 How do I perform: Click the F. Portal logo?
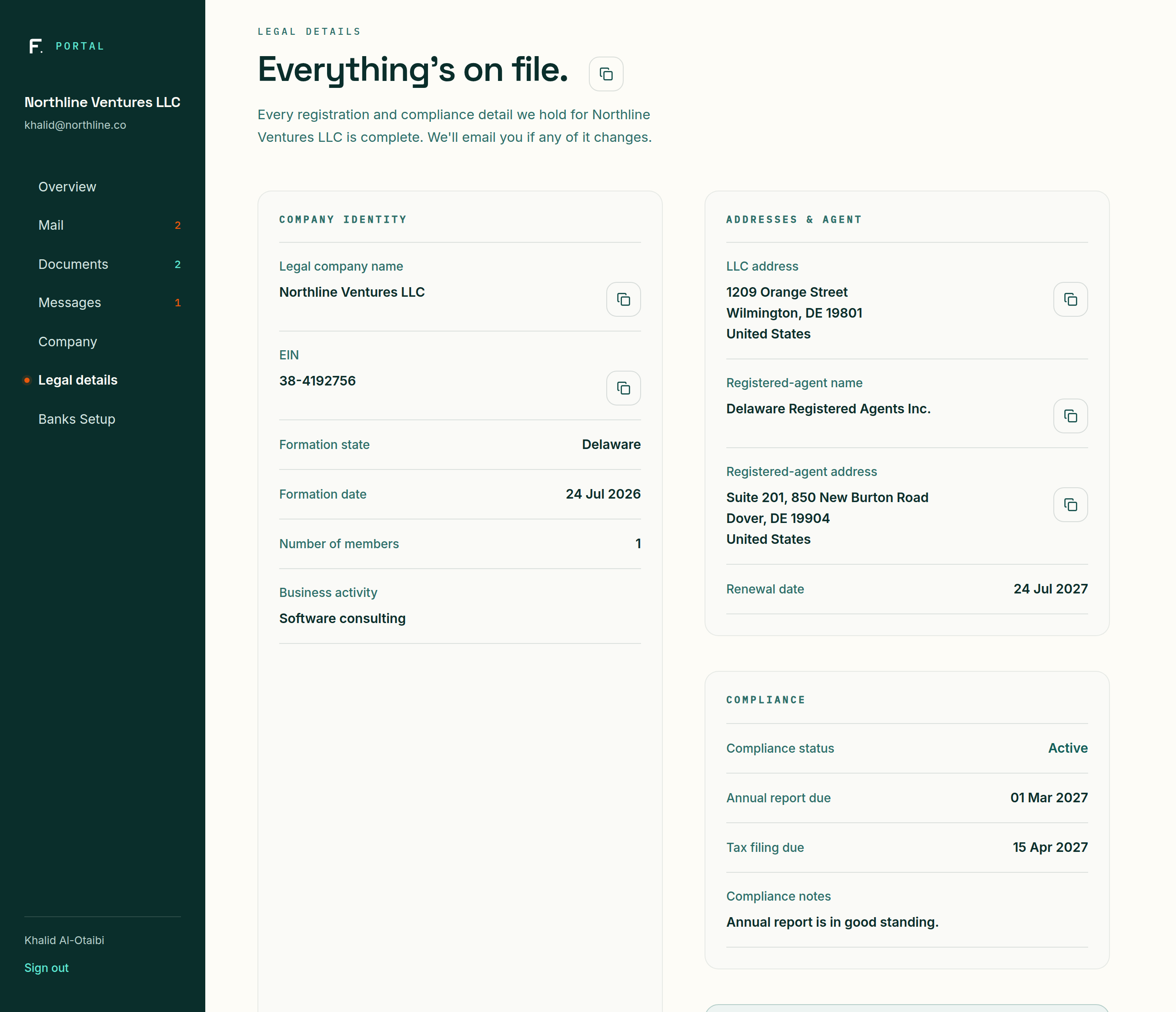(x=67, y=46)
